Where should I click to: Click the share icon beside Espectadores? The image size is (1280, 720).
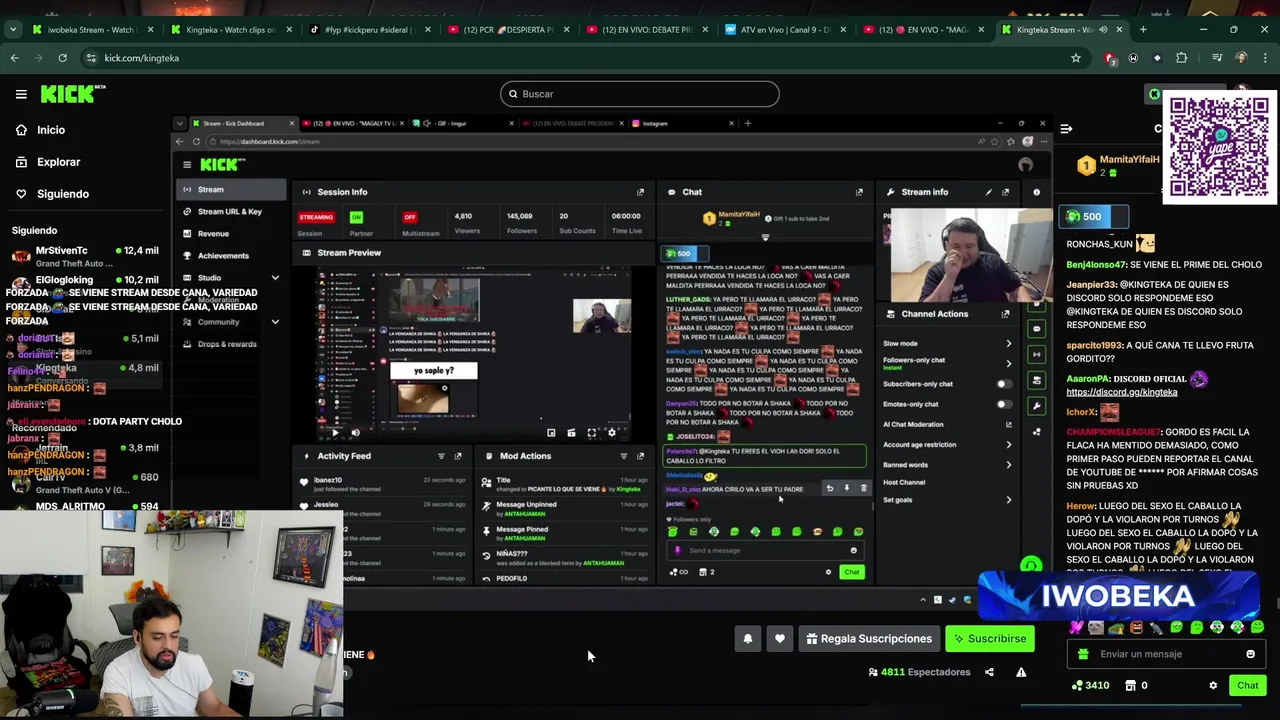pos(989,672)
